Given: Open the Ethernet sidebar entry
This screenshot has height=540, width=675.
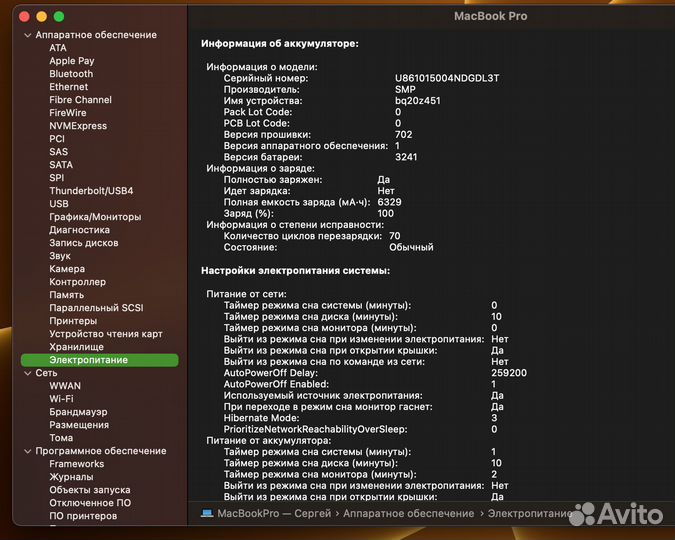Looking at the screenshot, I should [x=68, y=87].
